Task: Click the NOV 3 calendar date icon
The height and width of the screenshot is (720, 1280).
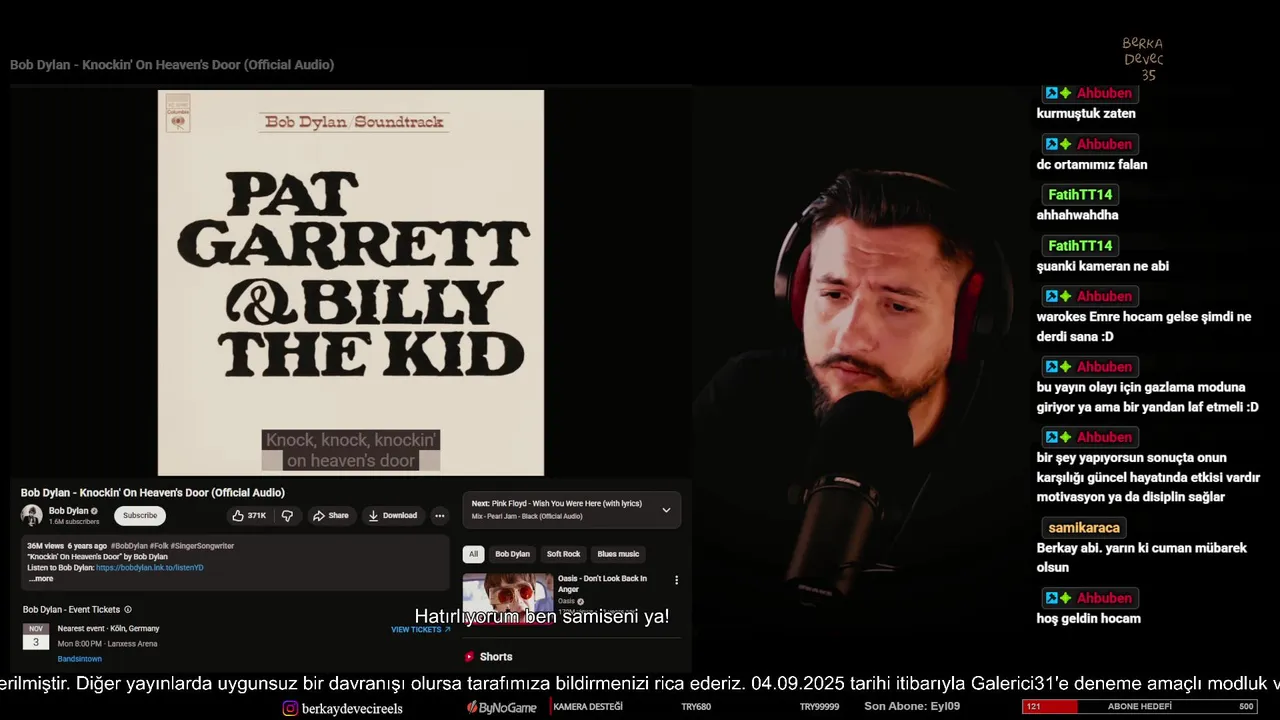Action: pos(36,636)
